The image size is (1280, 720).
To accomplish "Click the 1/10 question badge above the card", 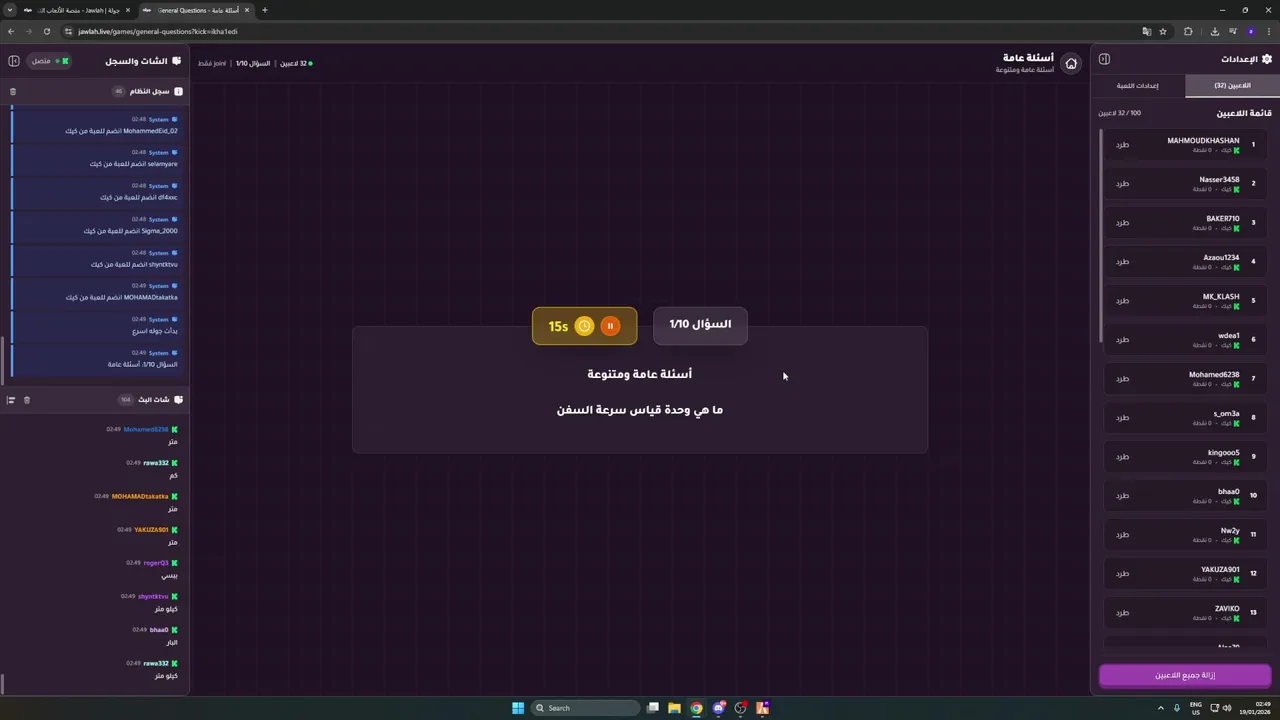I will pos(700,325).
